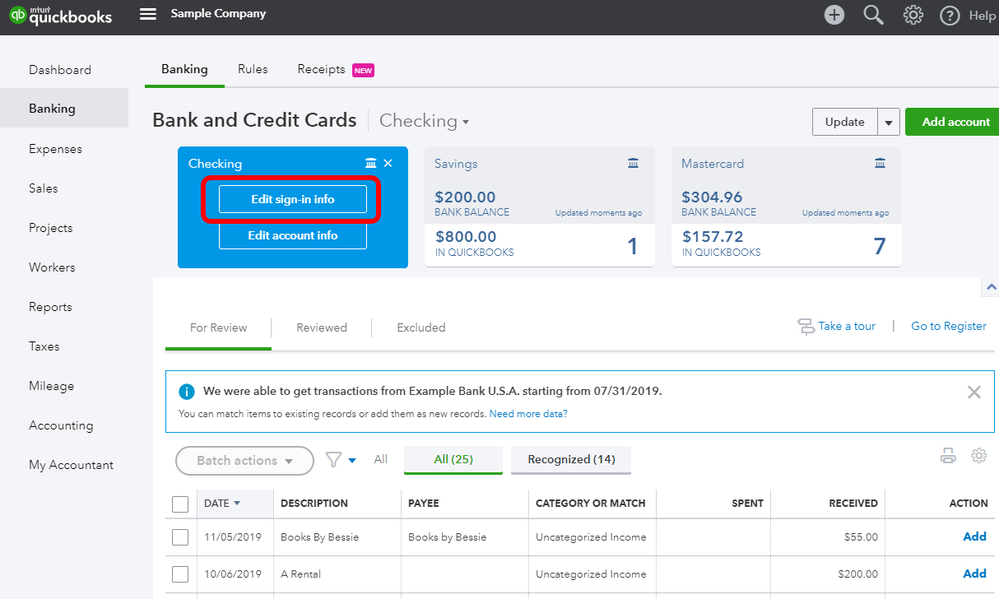Close the Checking card edit overlay
The width and height of the screenshot is (999, 599).
point(388,163)
